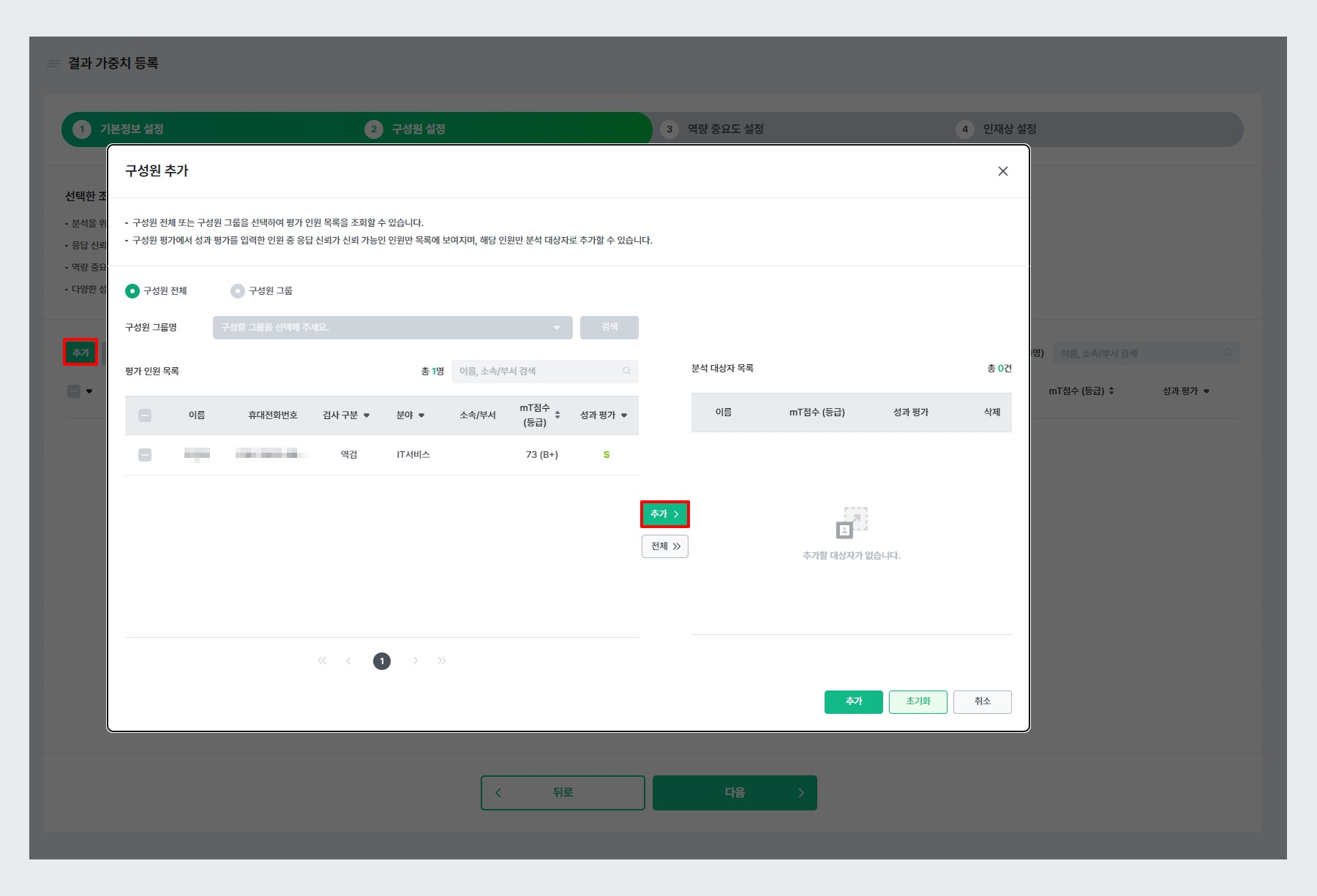Click the 취소 cancel button
The image size is (1317, 896).
pos(983,701)
